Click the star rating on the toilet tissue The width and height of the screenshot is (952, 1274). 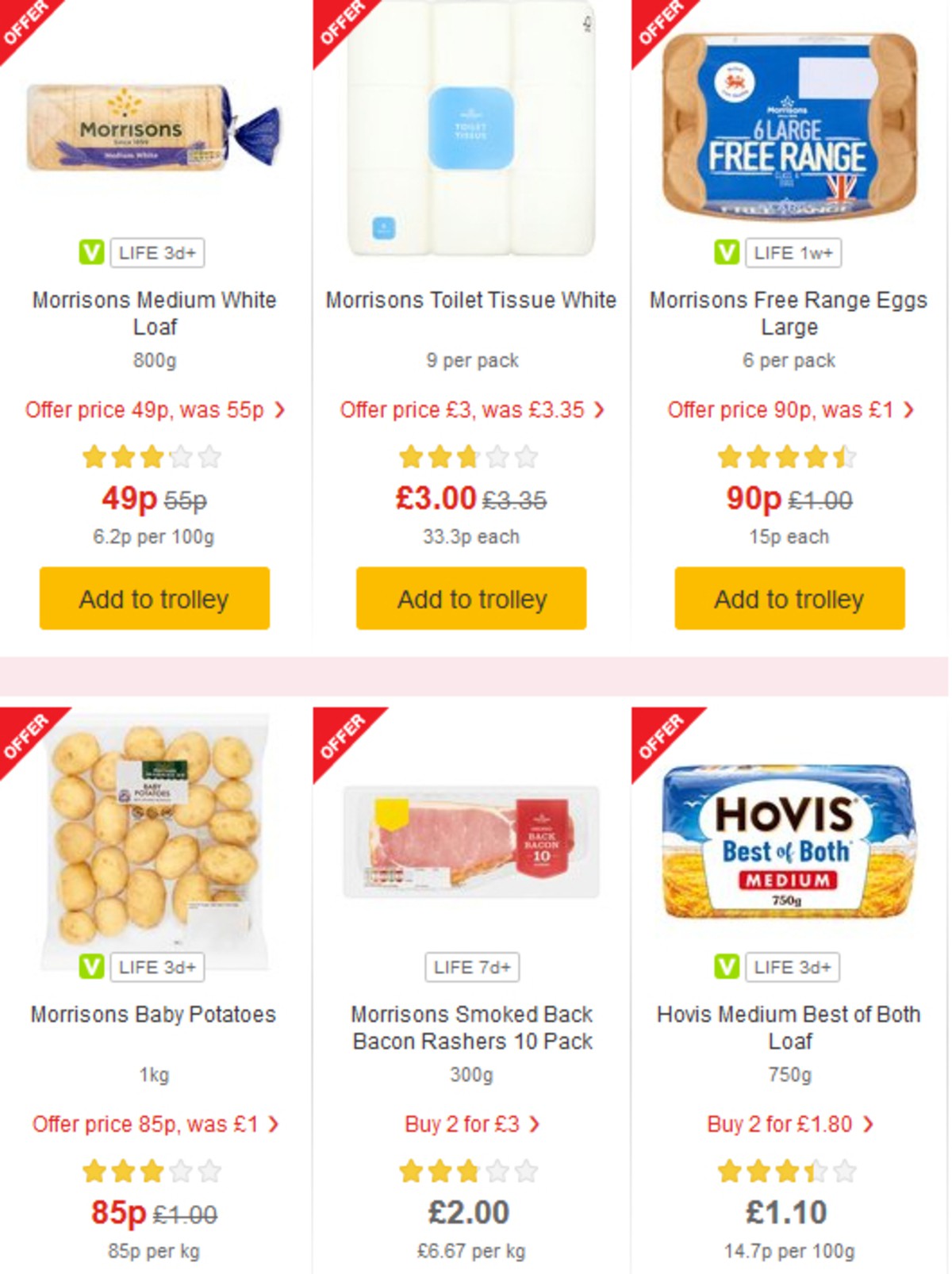click(x=470, y=457)
